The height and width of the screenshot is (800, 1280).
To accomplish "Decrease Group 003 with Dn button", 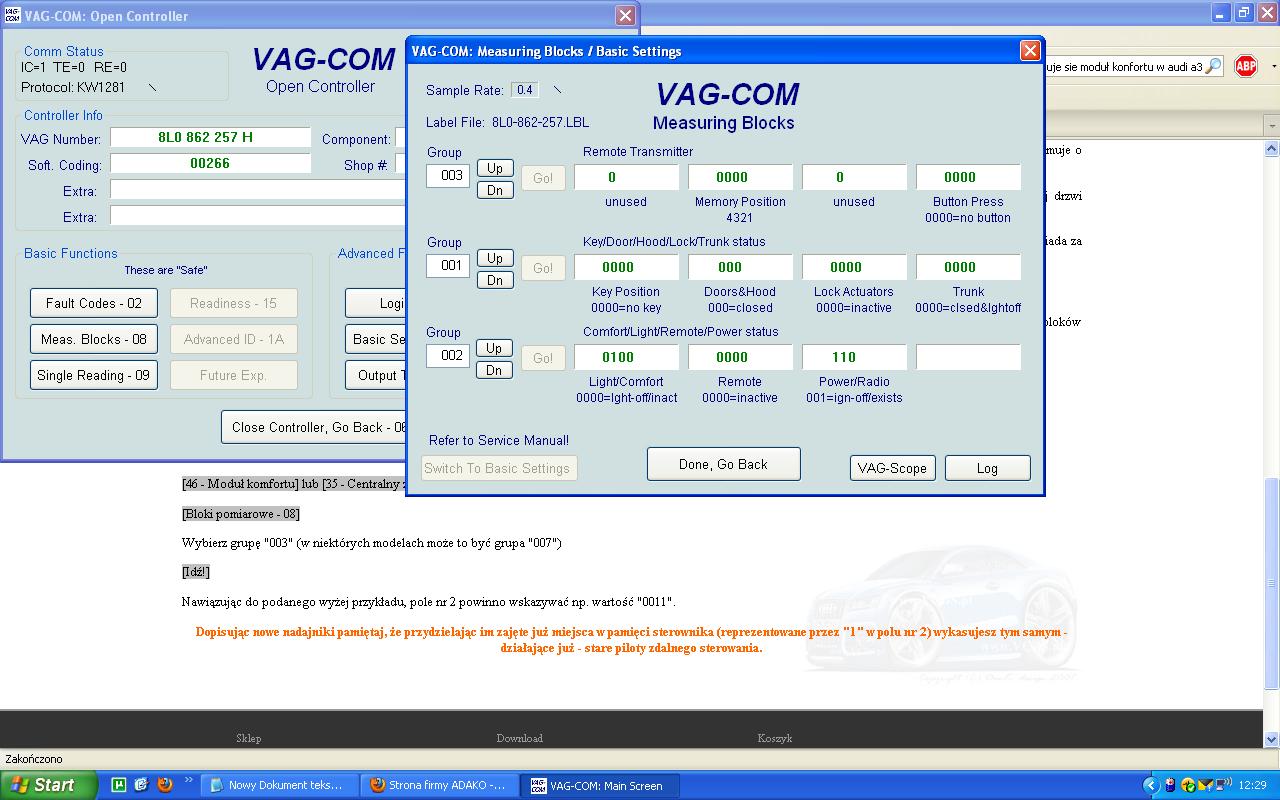I will 495,190.
